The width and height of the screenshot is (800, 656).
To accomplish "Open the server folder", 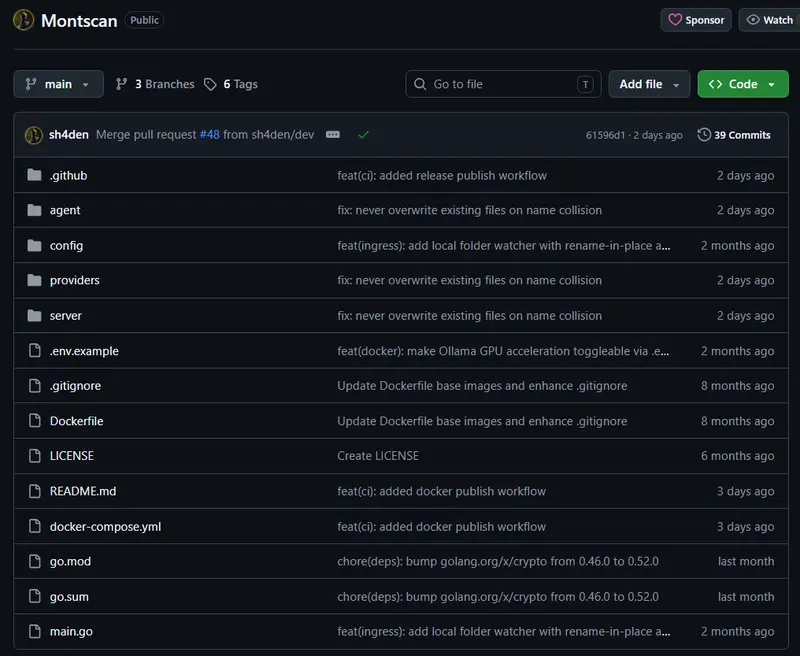I will click(65, 316).
